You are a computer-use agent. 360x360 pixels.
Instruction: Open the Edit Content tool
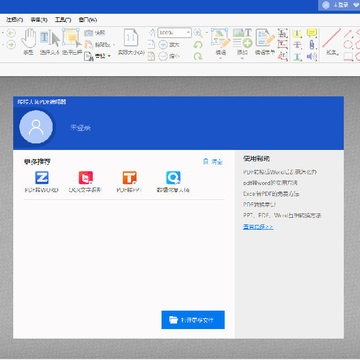tap(221, 42)
